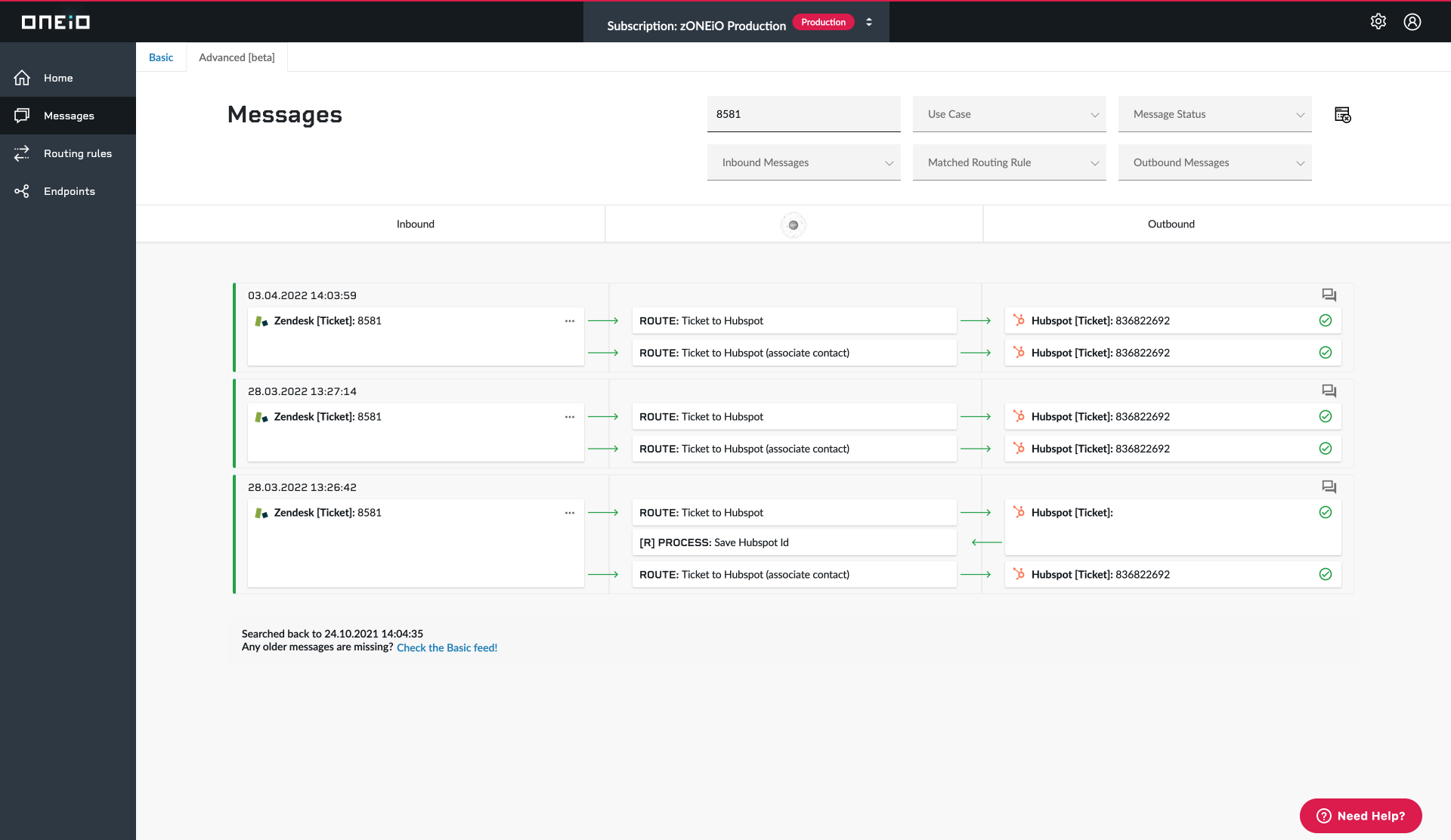Click the Home icon in the sidebar
This screenshot has height=840, width=1451.
22,78
